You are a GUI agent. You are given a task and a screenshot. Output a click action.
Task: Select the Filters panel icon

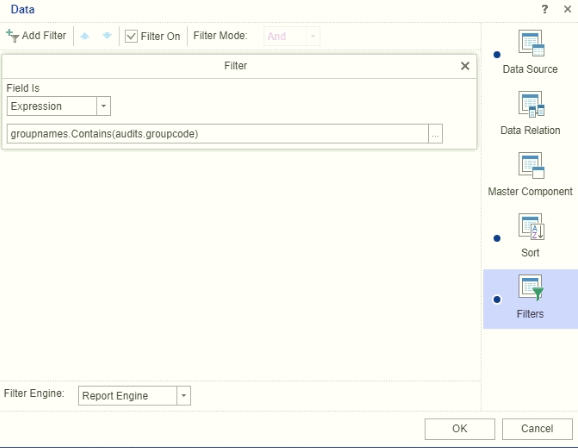531,288
